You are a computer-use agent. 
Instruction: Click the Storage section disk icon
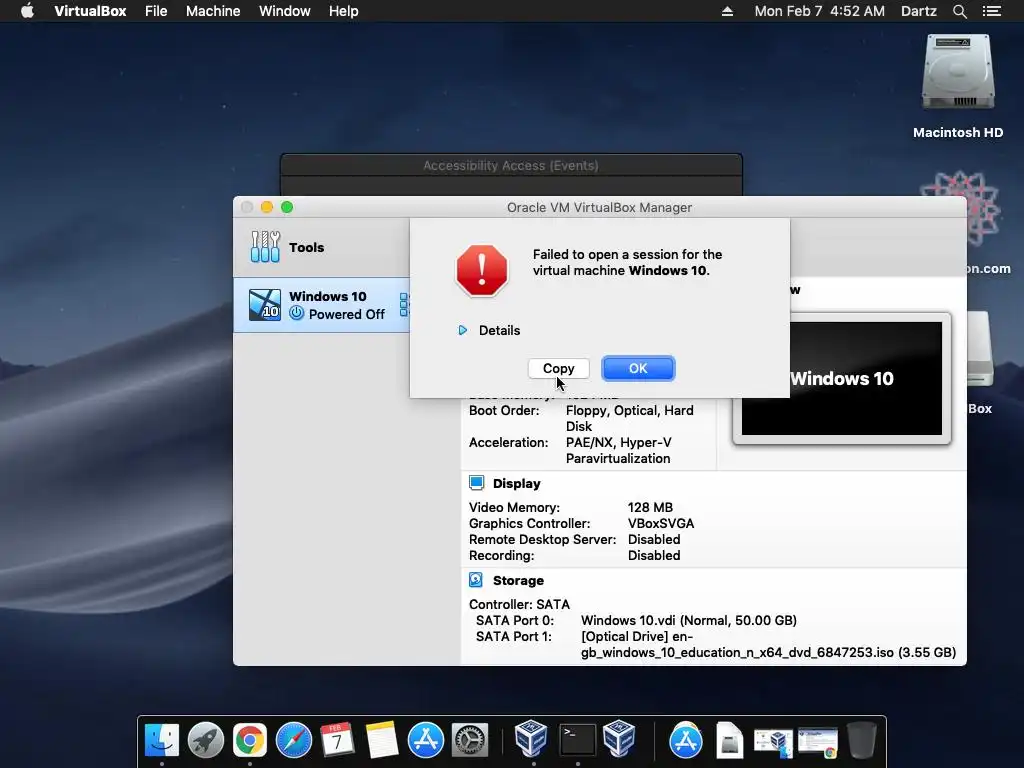tap(476, 580)
